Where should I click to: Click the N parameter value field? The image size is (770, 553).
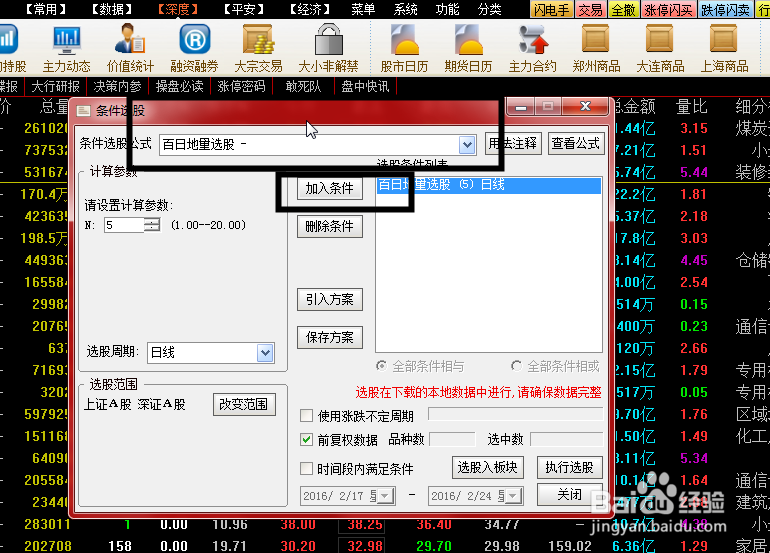[x=124, y=225]
